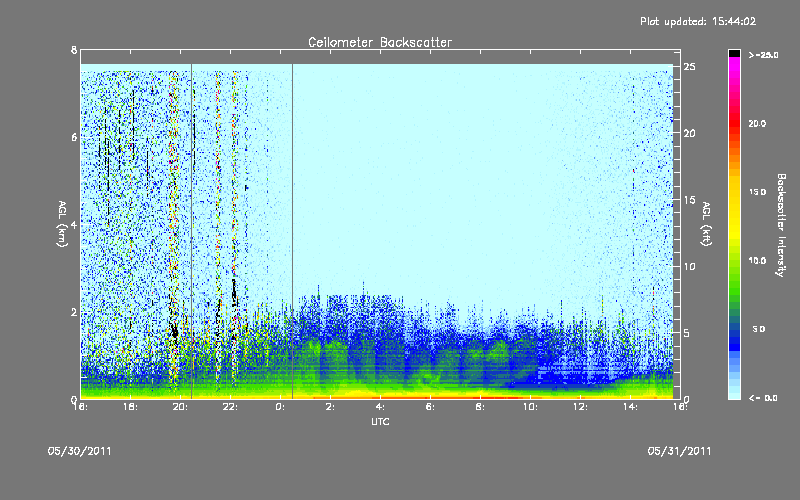Click the ">-25.0" colorbar maximum label
The width and height of the screenshot is (800, 500).
[763, 55]
